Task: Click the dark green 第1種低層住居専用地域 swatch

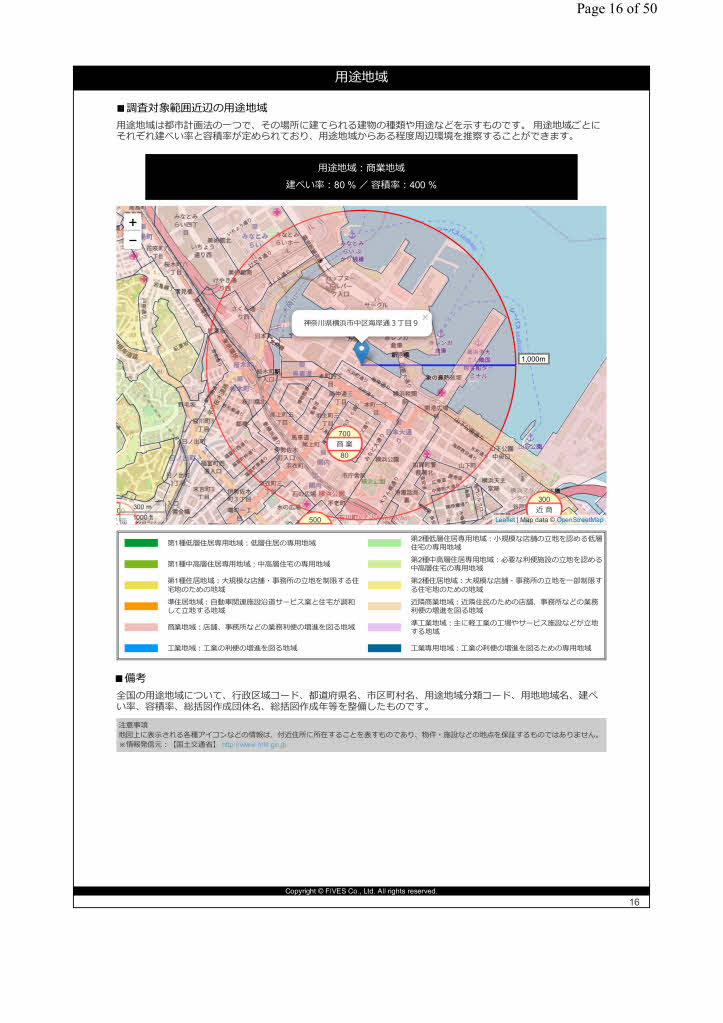Action: tap(141, 543)
